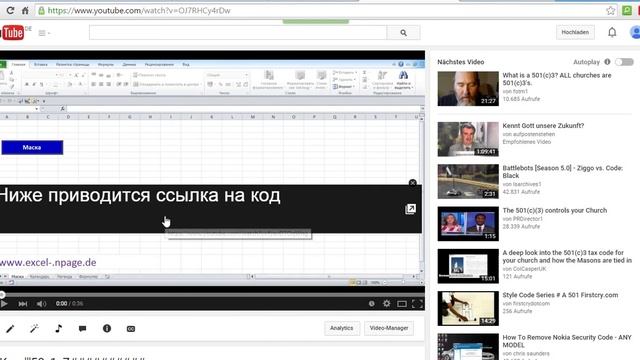Click the magnifier search button
This screenshot has width=640, height=360.
coord(403,33)
